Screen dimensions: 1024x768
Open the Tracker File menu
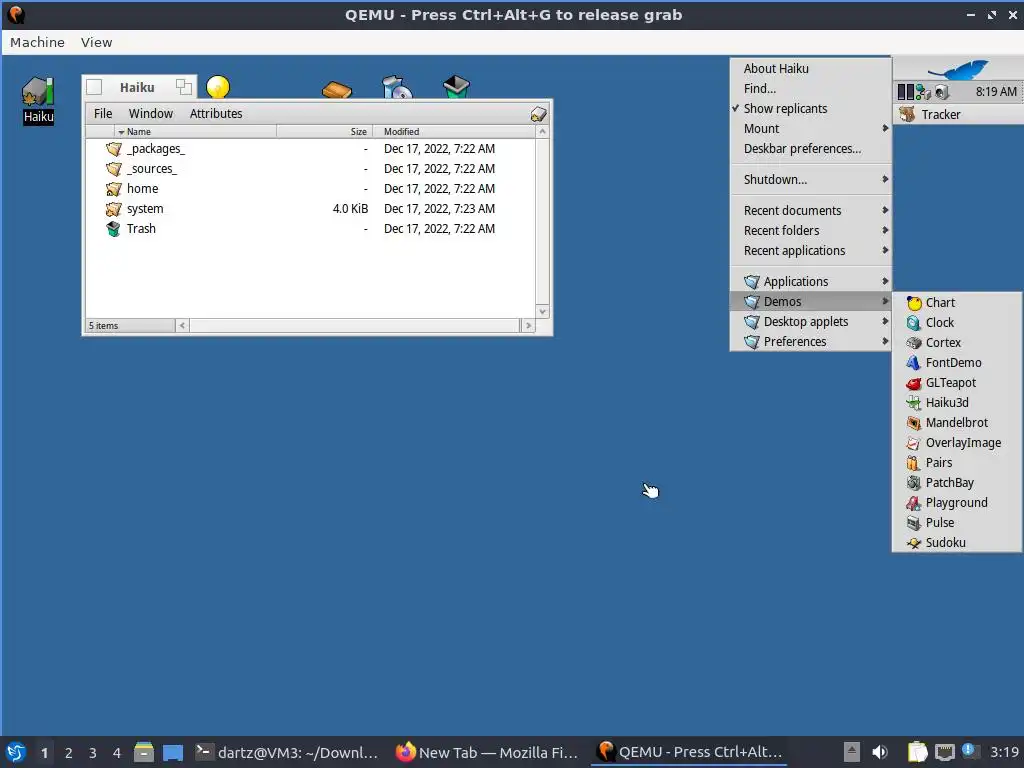103,114
